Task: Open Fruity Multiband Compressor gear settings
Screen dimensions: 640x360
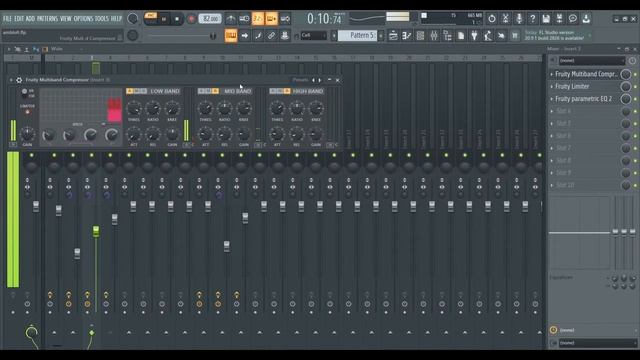Action: 19,80
